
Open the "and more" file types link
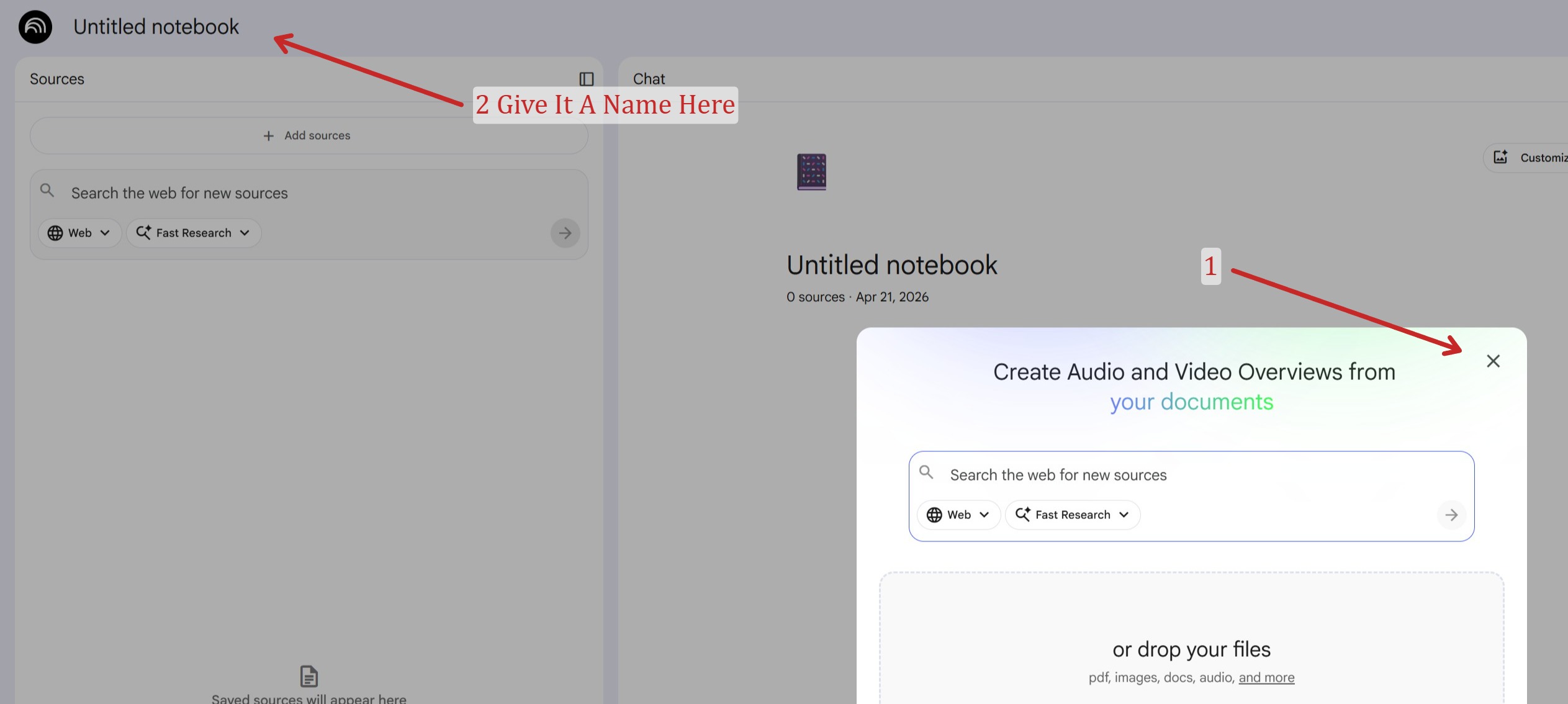[1266, 677]
